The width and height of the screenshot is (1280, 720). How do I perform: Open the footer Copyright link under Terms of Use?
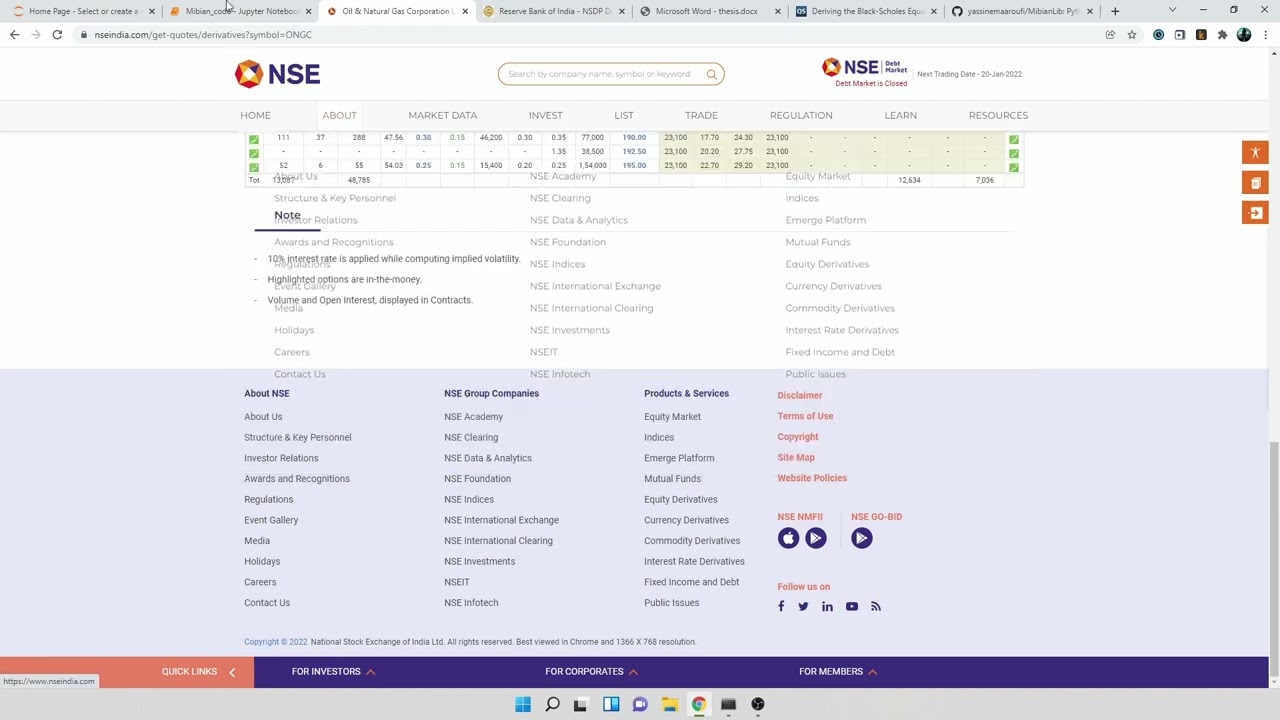click(x=797, y=437)
